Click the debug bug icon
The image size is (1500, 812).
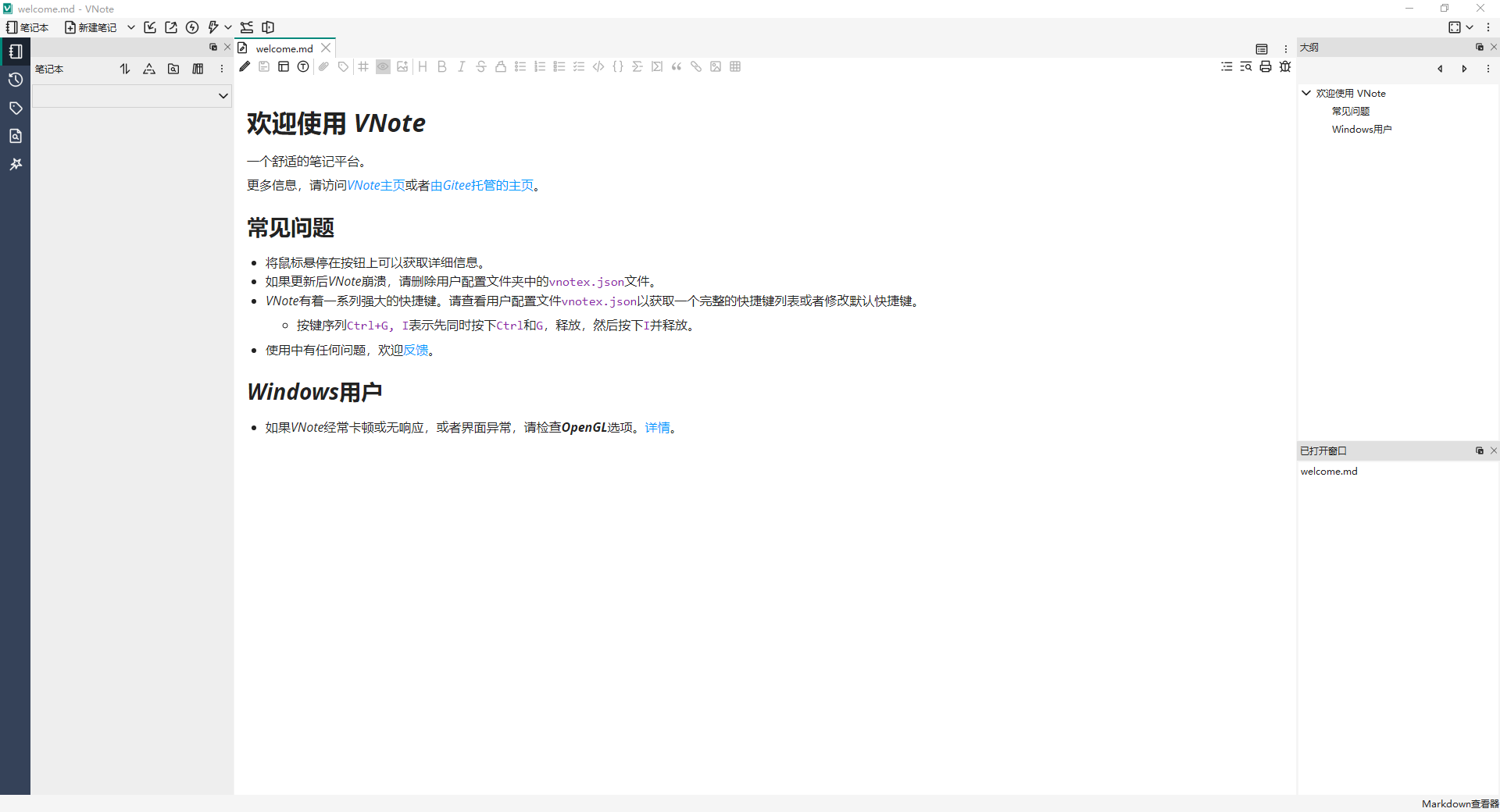[1285, 67]
